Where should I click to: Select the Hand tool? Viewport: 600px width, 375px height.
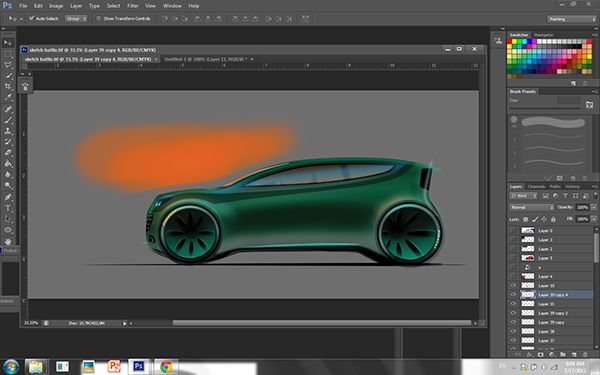coord(8,241)
